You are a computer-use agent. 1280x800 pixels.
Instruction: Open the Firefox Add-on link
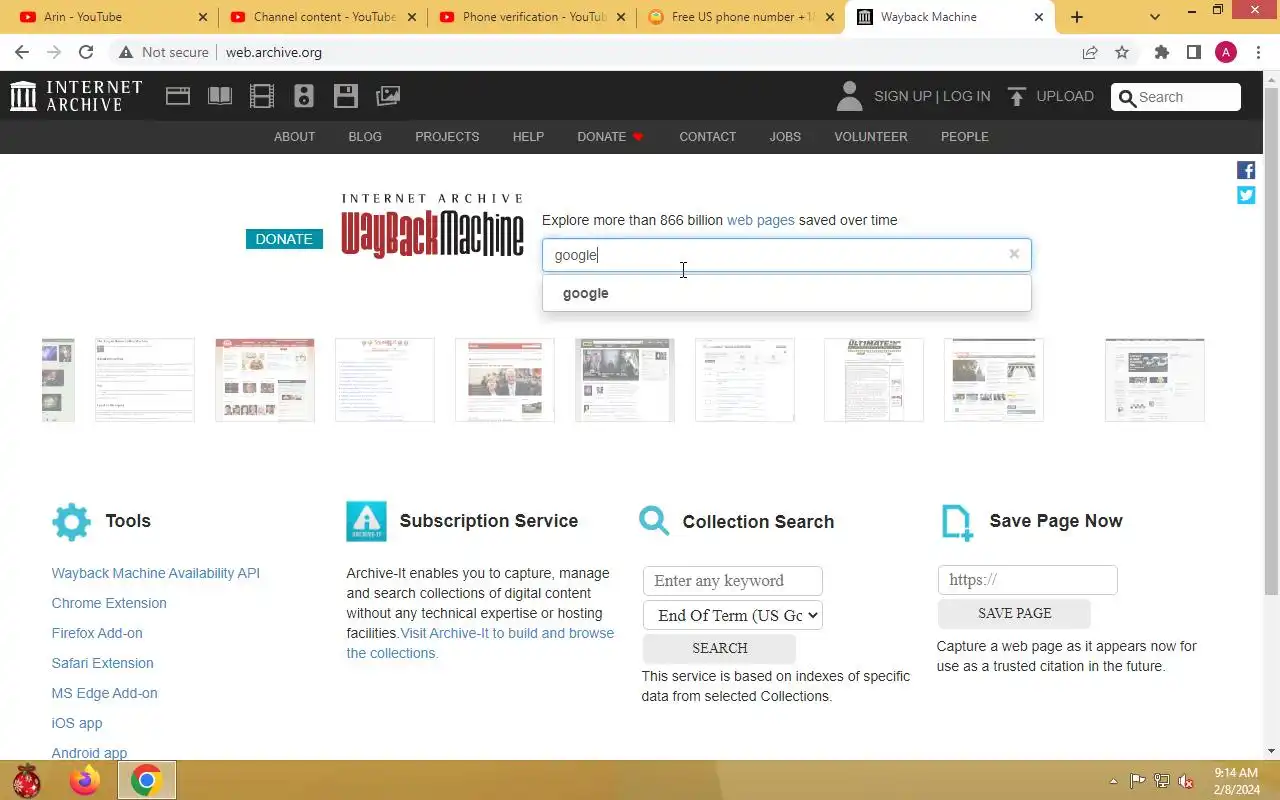[x=97, y=633]
